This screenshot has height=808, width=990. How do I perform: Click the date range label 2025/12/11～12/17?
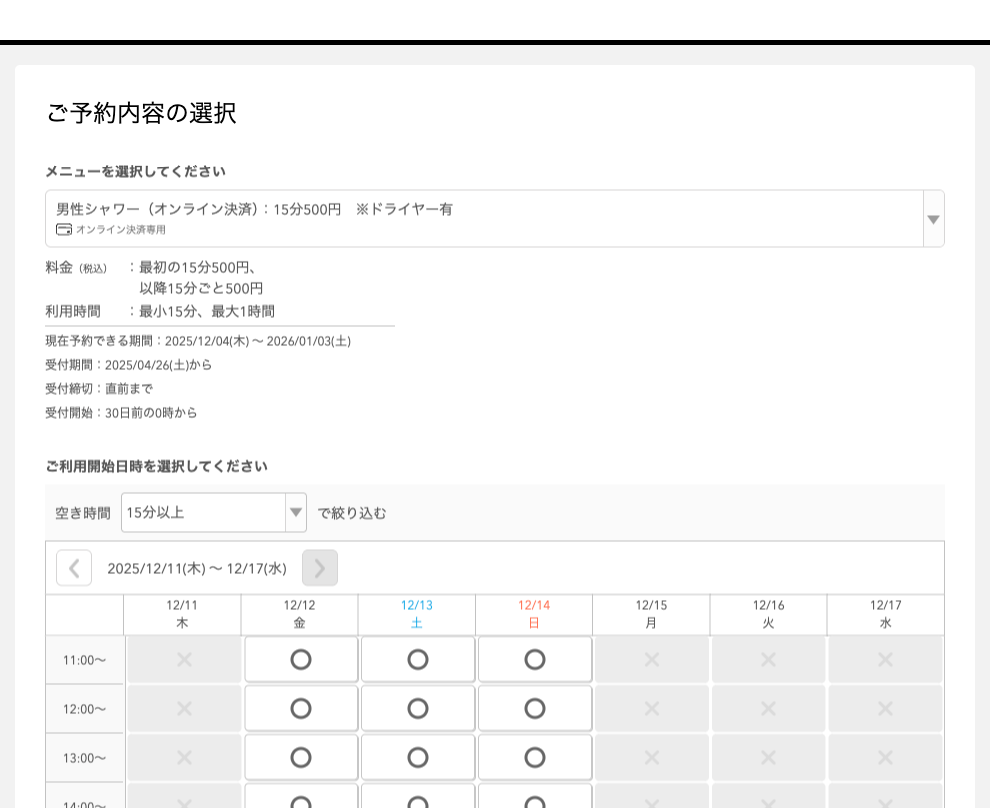tap(197, 568)
